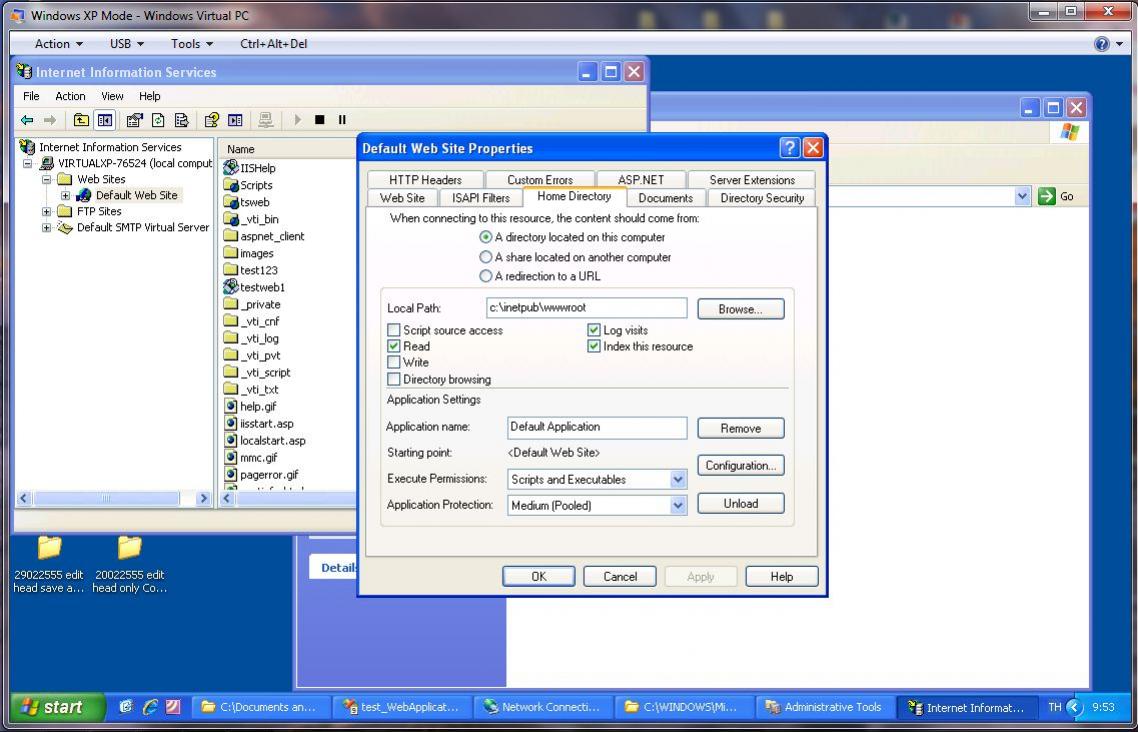This screenshot has height=732, width=1138.
Task: Open Properties via the IIS toolbar icon
Action: pyautogui.click(x=134, y=120)
